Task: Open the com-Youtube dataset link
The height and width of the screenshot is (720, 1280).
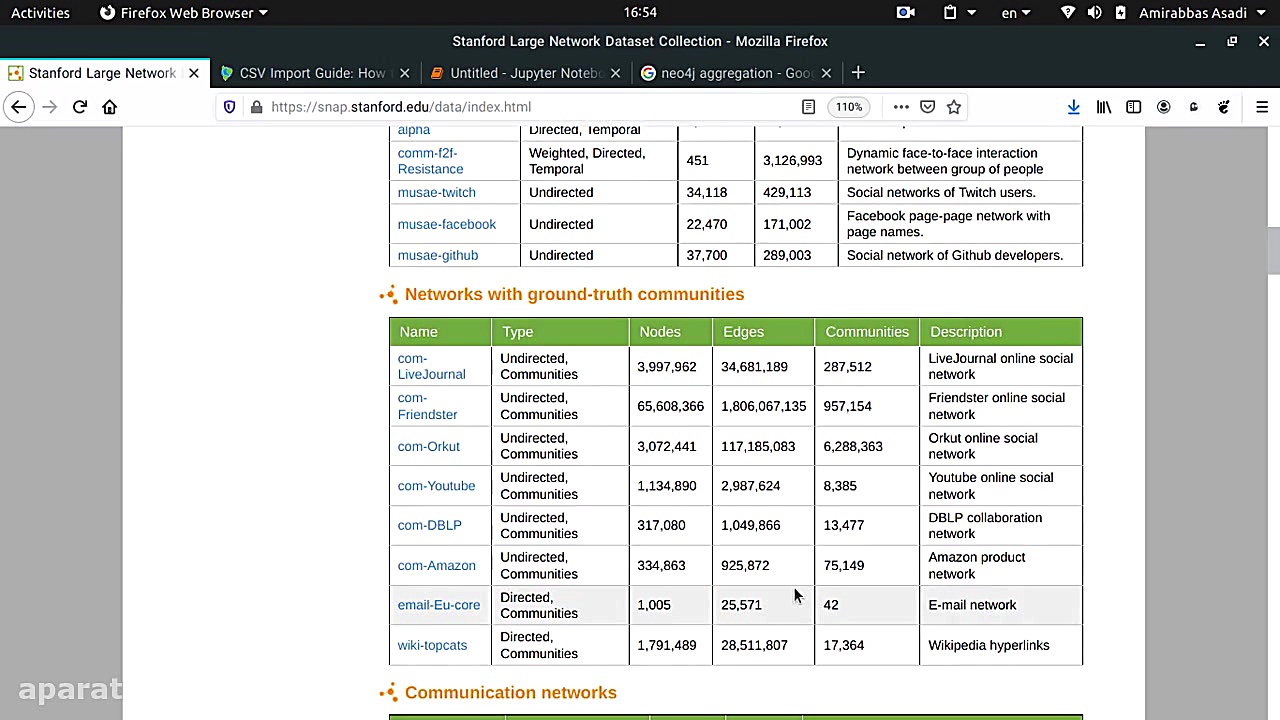Action: (x=436, y=486)
